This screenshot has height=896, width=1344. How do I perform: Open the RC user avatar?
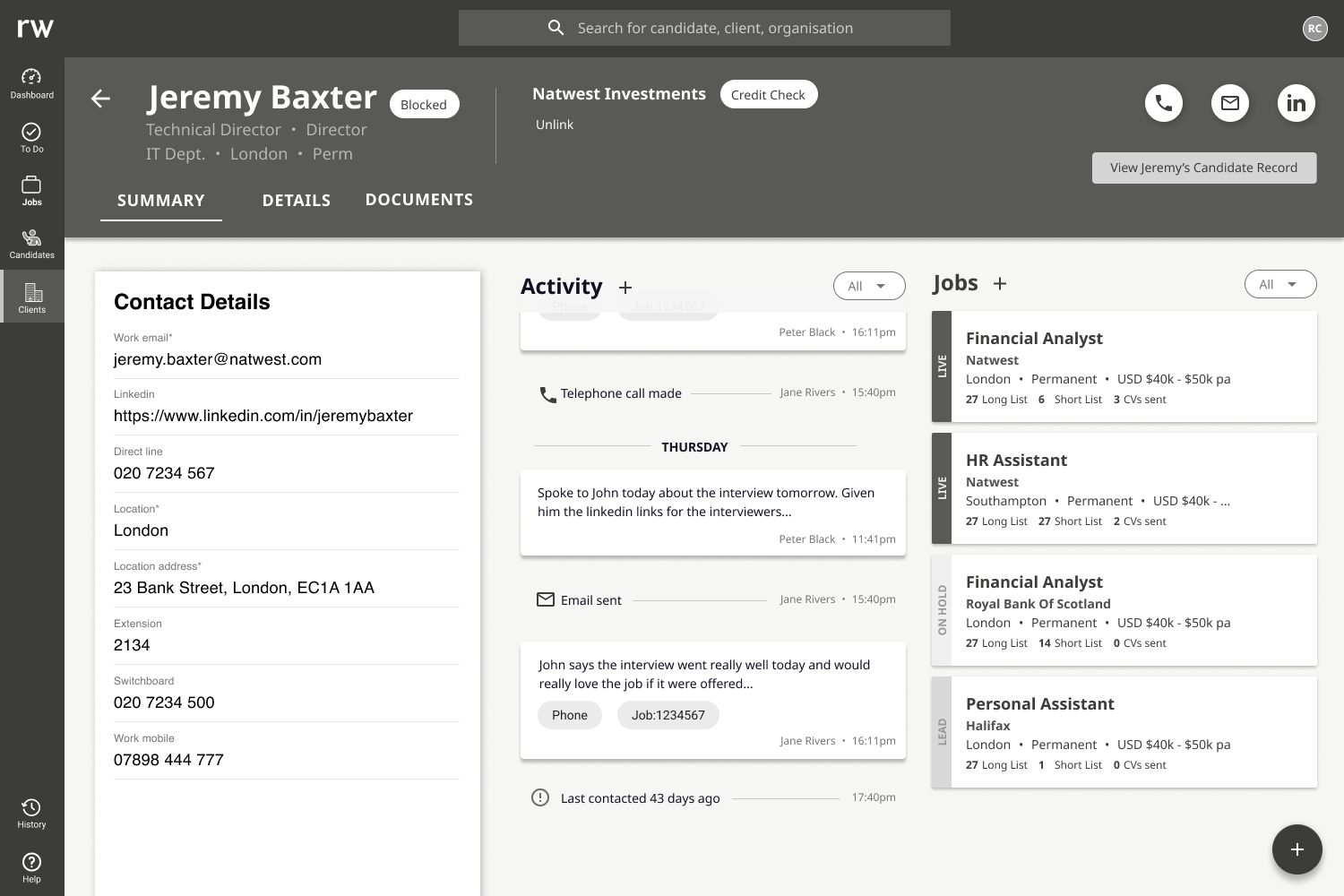(x=1314, y=28)
